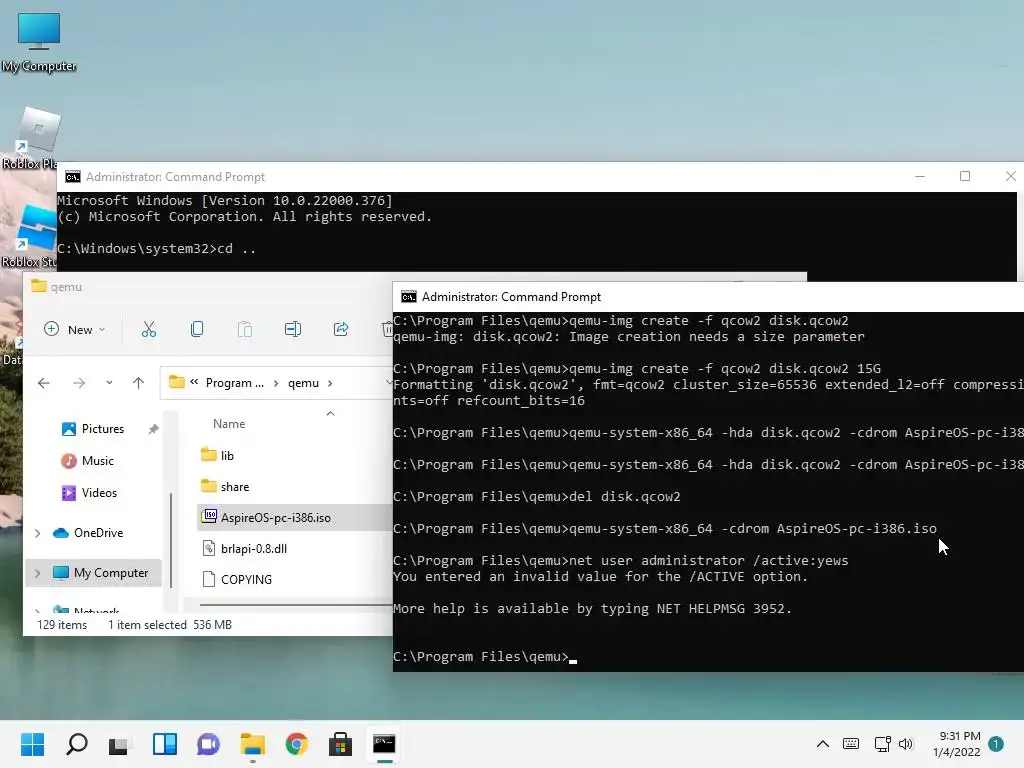Select Videos in the navigation pane

99,493
